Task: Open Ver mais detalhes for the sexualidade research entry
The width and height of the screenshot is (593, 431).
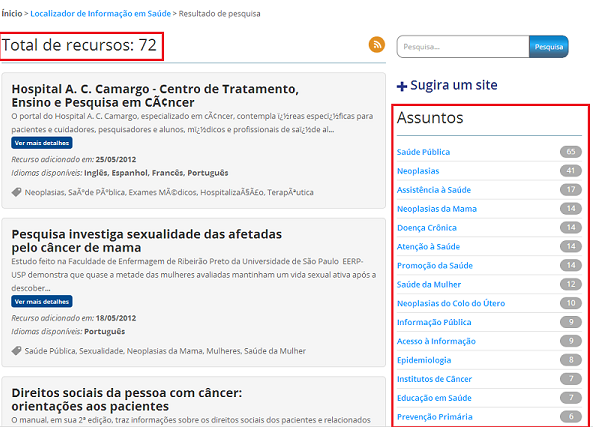Action: click(x=42, y=302)
